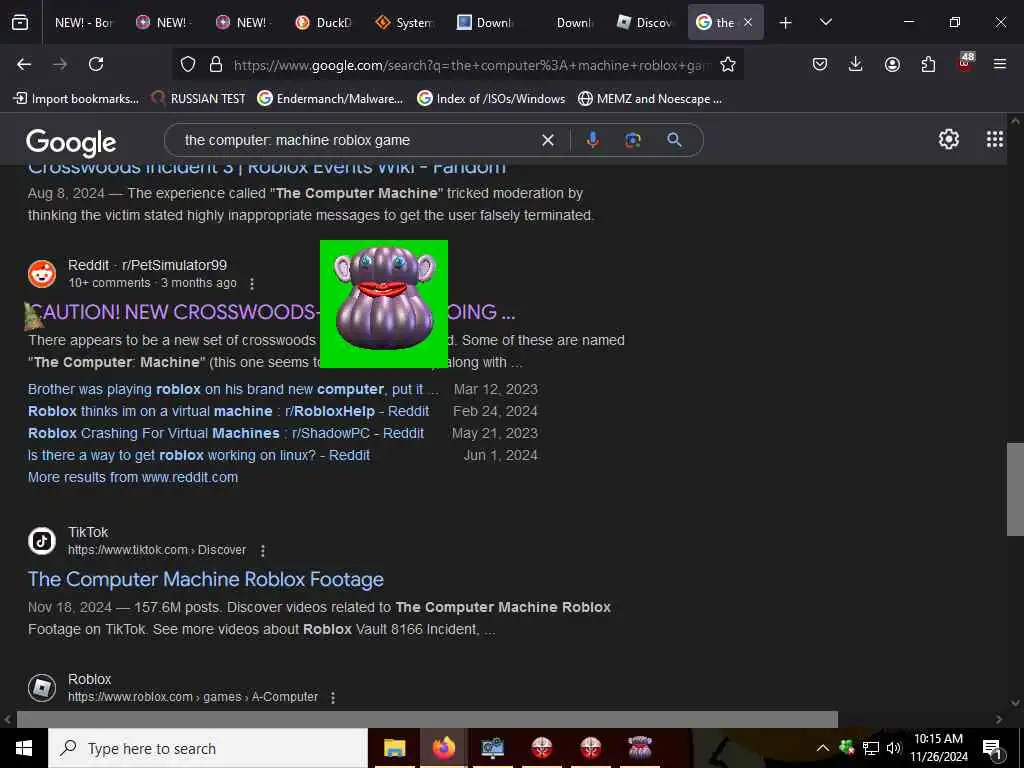Open a new browser tab
1024x768 pixels.
786,22
